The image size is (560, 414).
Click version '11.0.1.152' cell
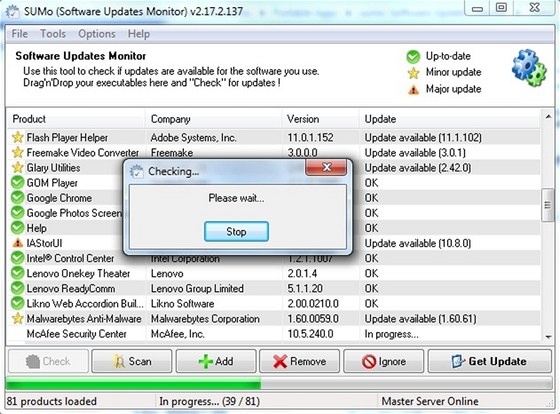310,138
